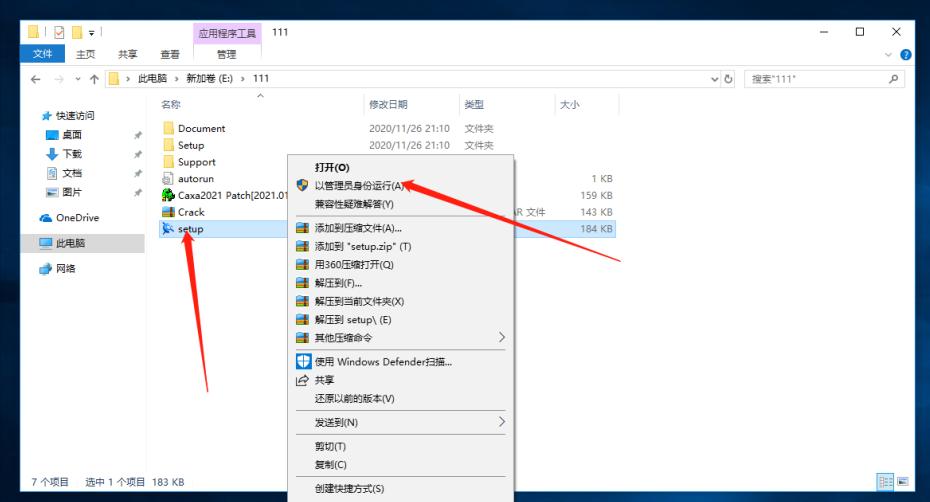930x502 pixels.
Task: Choose 用360压缩打开(Q)
Action: click(x=354, y=265)
